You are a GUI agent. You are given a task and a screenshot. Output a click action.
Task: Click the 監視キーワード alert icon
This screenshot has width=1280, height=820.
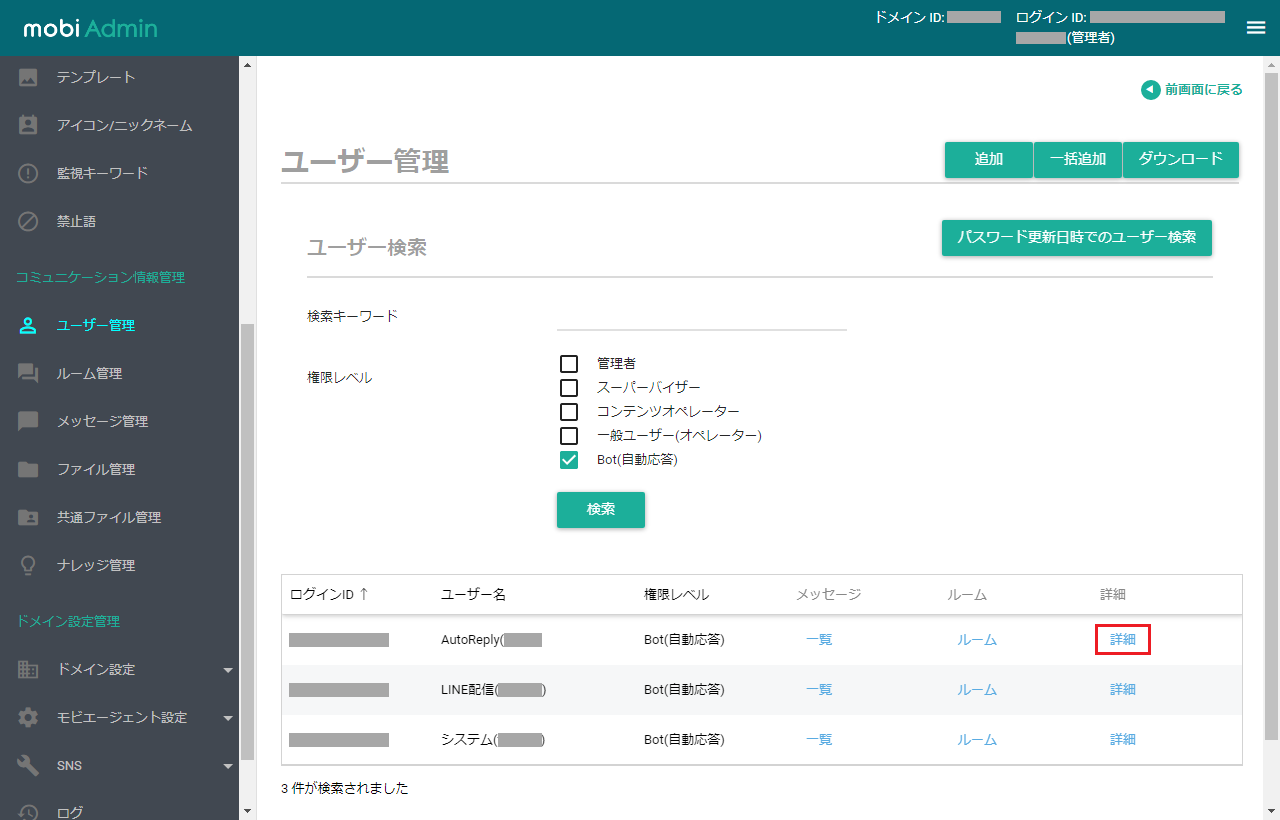28,173
